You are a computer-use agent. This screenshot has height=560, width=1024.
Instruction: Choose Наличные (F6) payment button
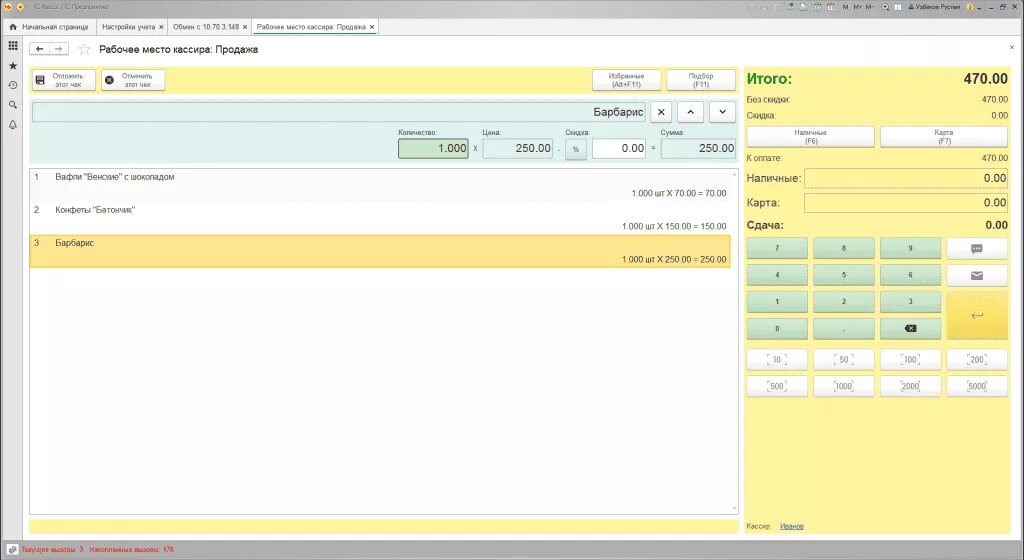(810, 136)
